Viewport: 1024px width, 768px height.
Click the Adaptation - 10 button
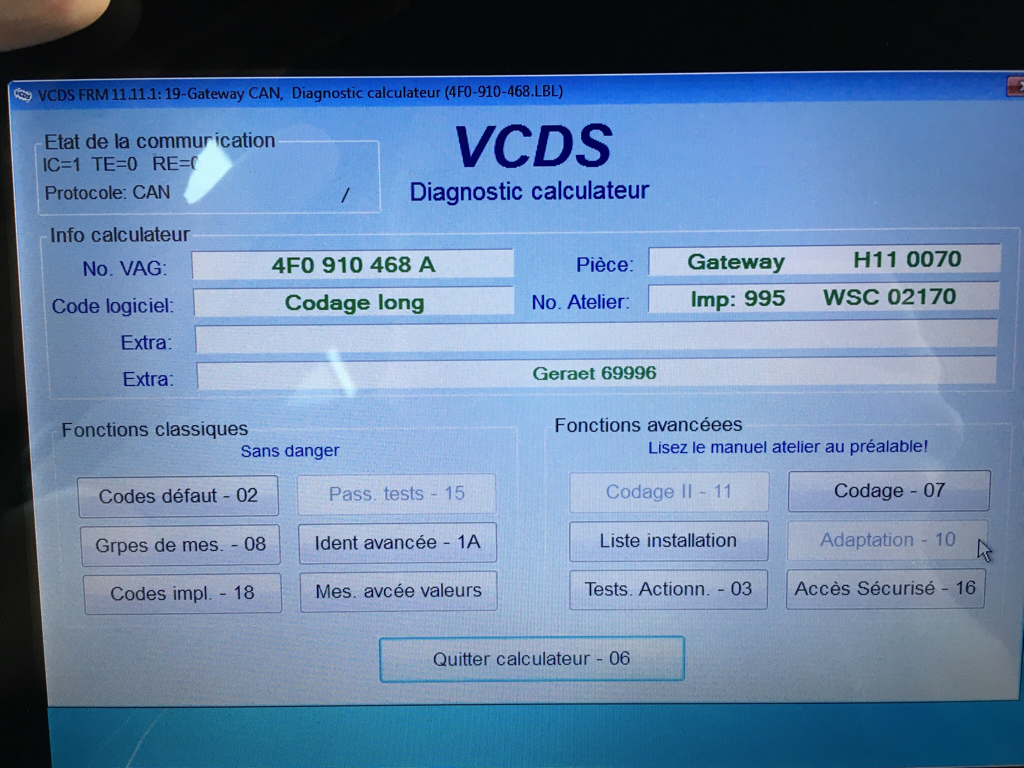888,540
